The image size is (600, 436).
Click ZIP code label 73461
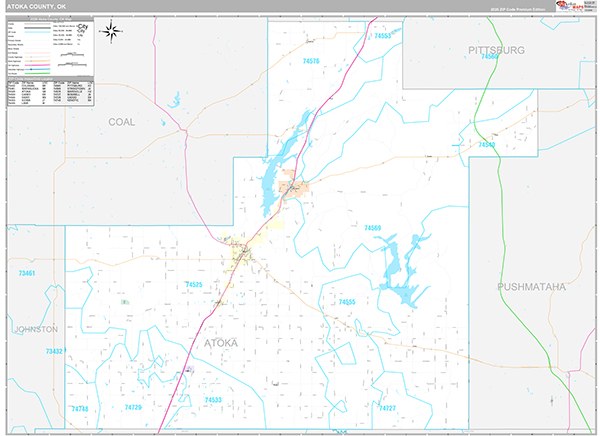coord(27,273)
